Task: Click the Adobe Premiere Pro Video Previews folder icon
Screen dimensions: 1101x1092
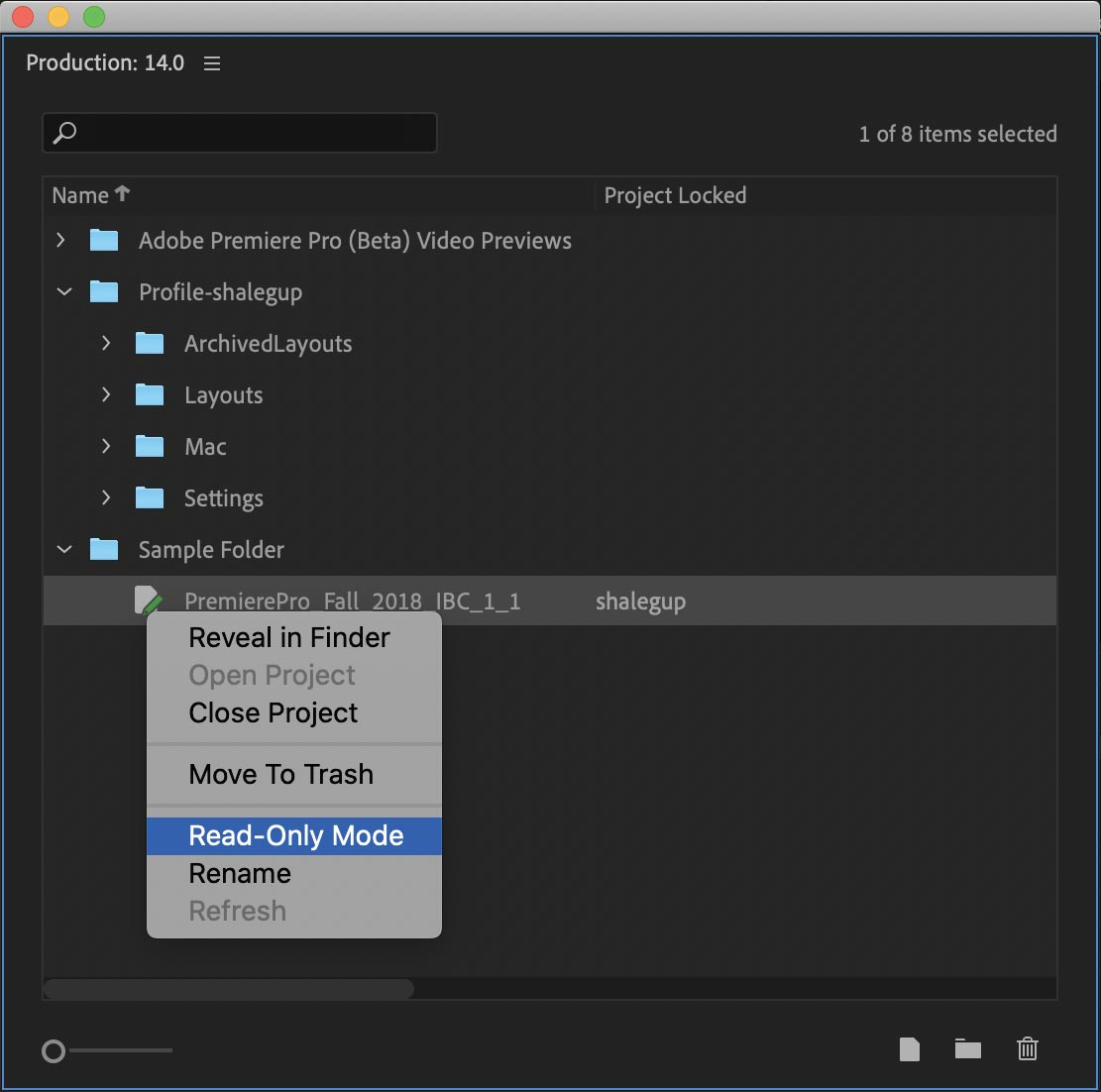Action: [104, 240]
